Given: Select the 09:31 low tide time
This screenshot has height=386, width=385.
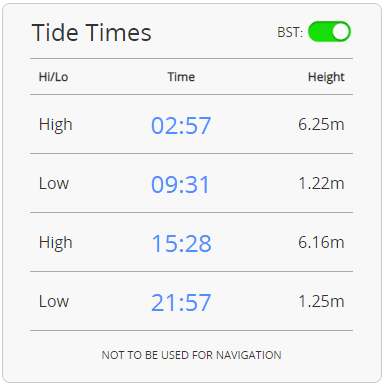Looking at the screenshot, I should coord(180,184).
